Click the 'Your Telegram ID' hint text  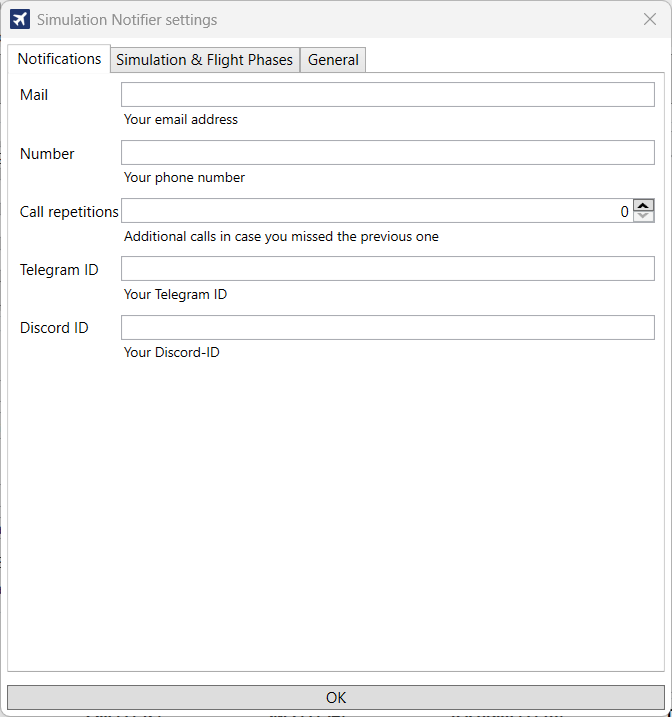176,294
